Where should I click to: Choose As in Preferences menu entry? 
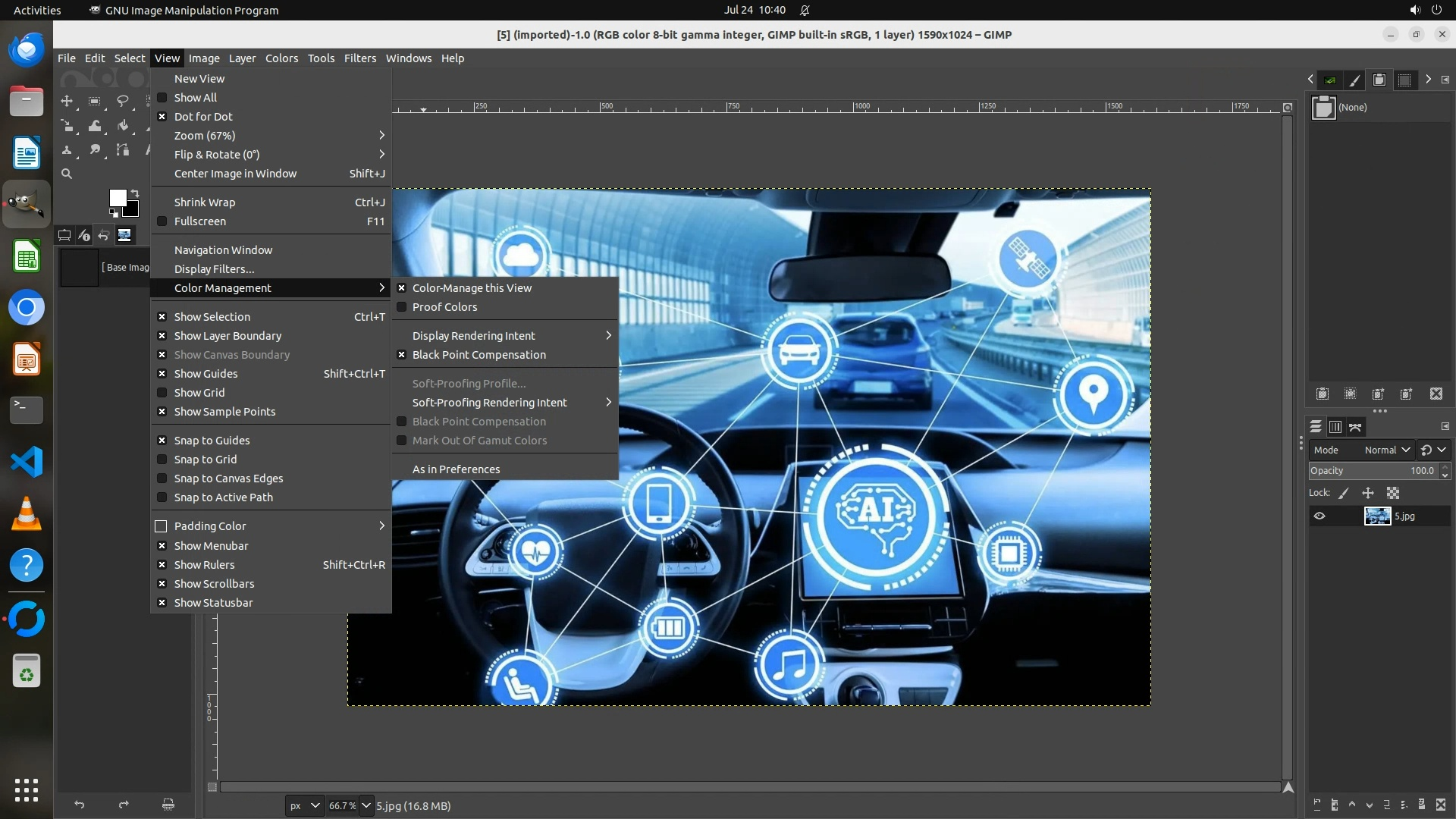click(456, 469)
